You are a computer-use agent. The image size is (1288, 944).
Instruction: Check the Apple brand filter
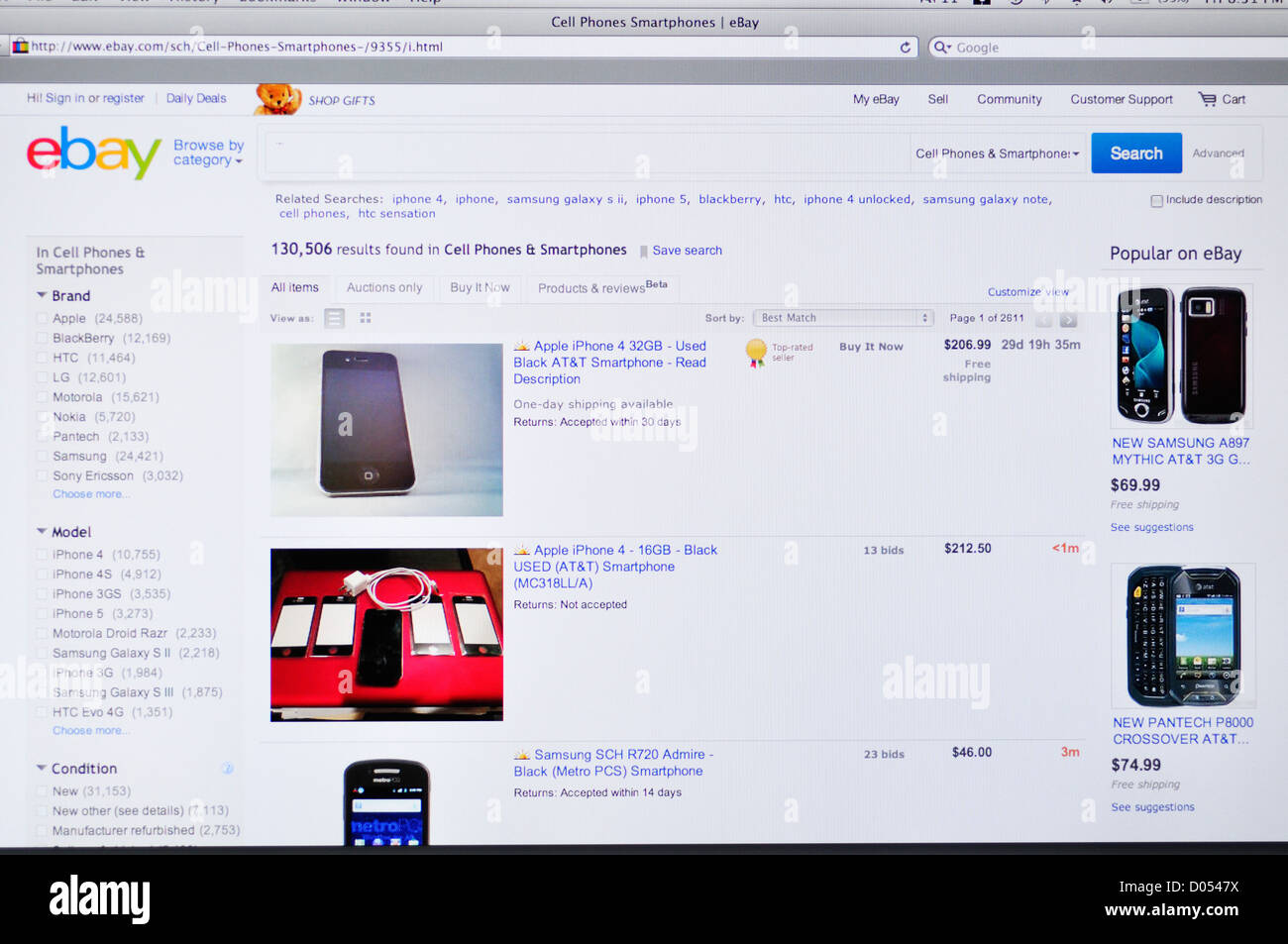coord(43,319)
